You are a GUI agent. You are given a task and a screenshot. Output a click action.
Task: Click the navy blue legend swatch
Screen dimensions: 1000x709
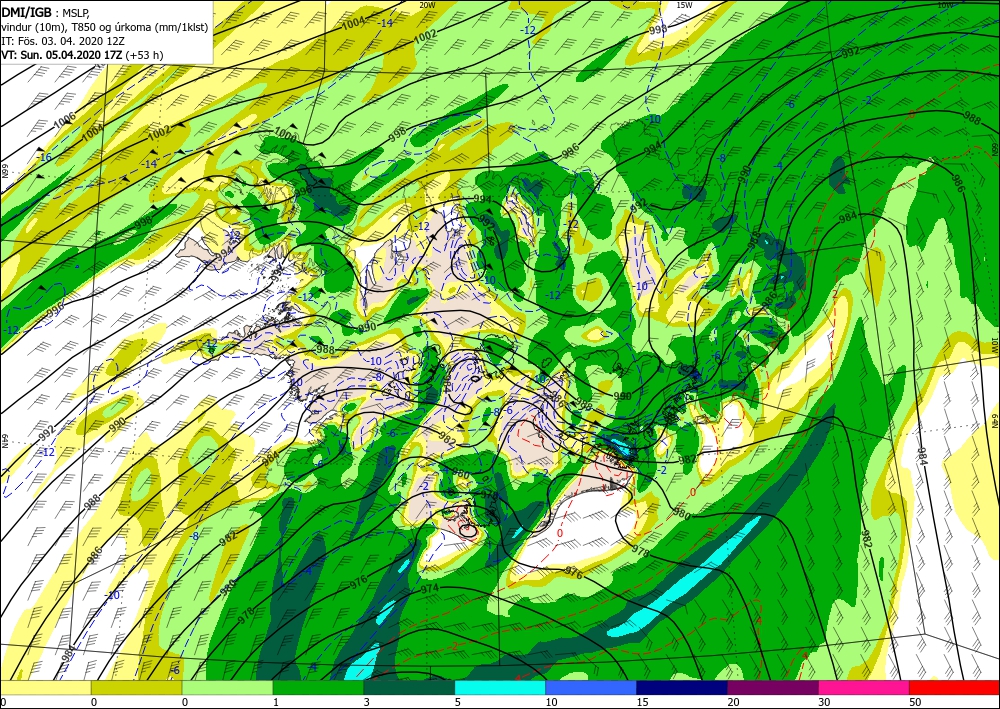coord(682,687)
